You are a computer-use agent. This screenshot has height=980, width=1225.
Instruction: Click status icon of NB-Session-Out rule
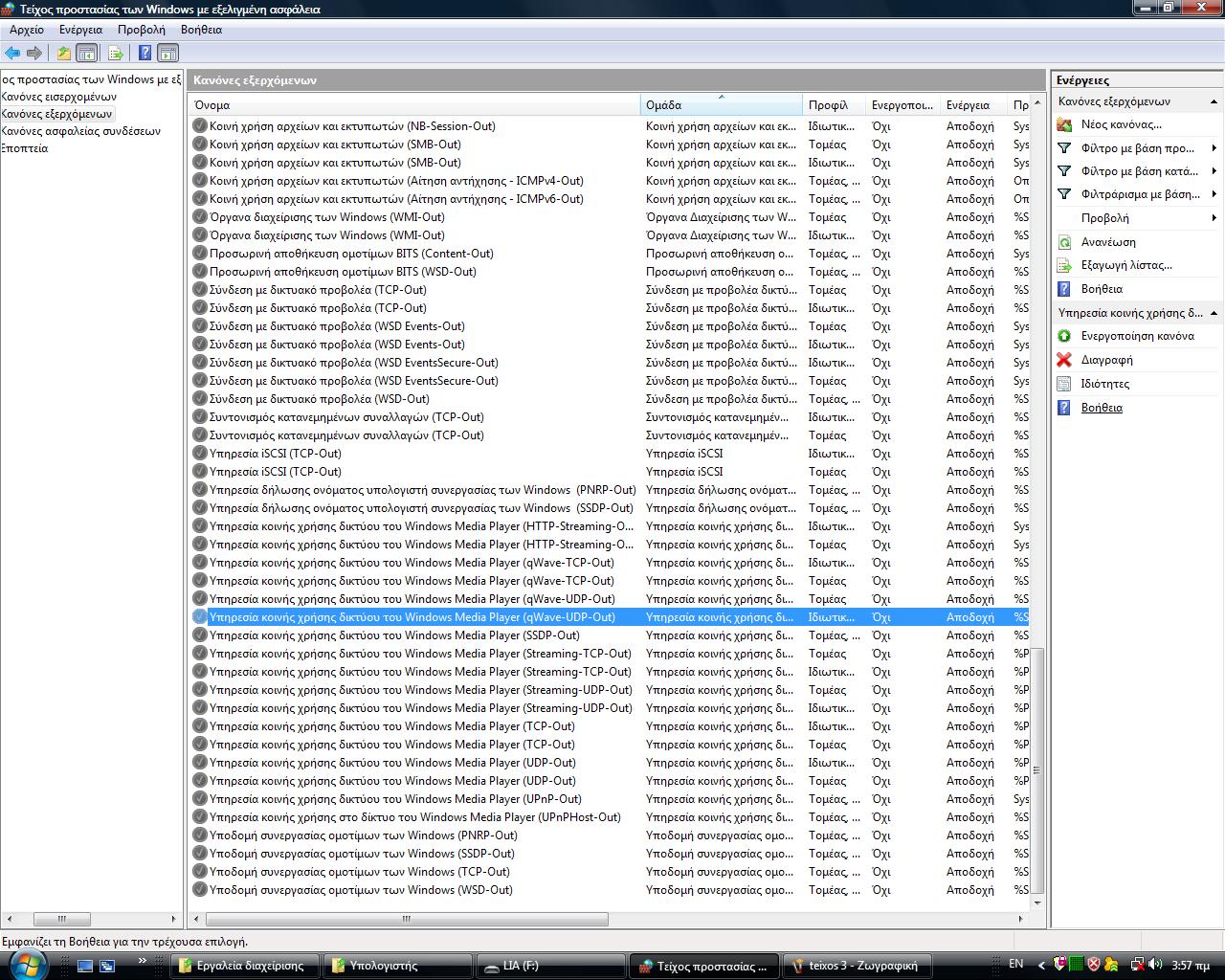[x=200, y=125]
